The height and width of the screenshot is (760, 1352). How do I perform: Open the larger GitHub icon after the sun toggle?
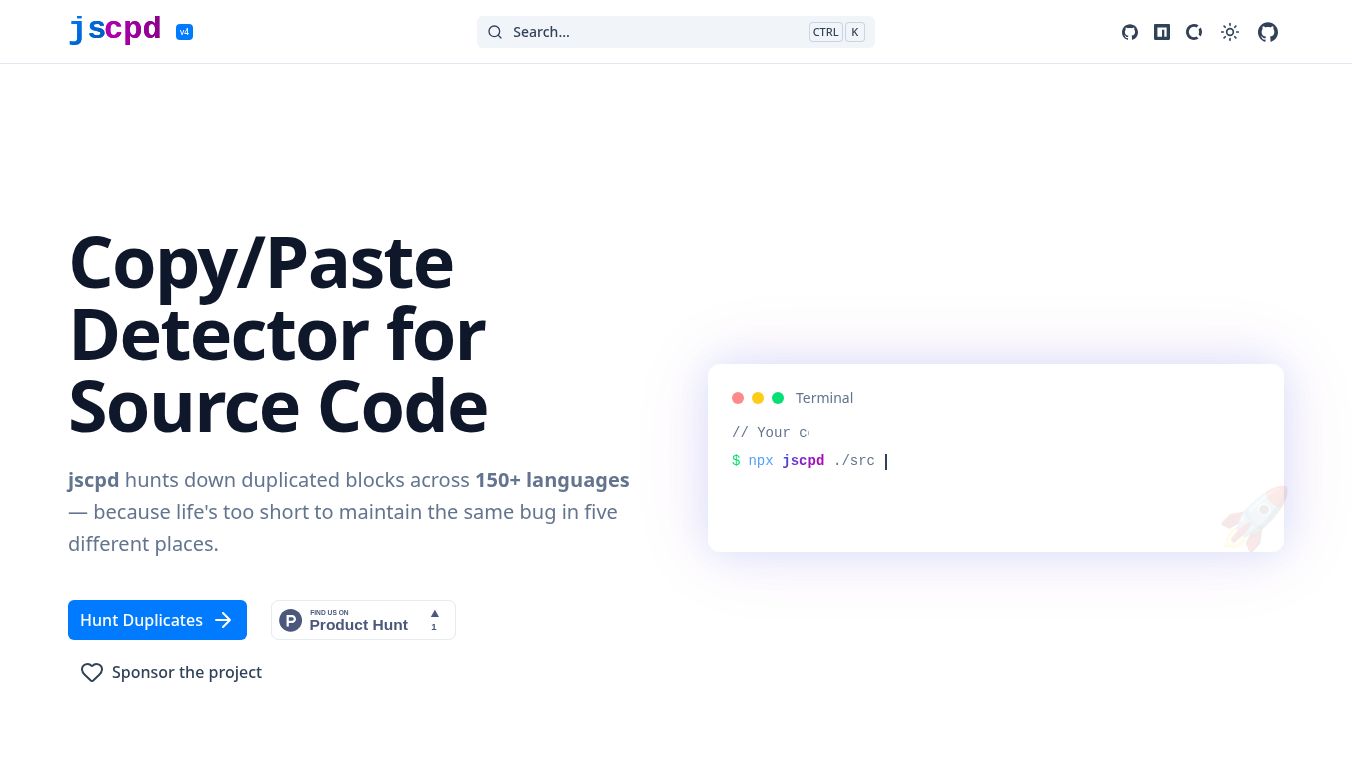pos(1268,32)
